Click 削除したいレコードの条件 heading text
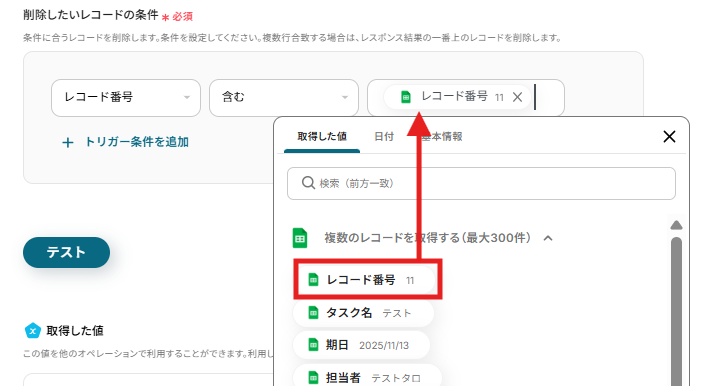707x386 pixels. 91,15
